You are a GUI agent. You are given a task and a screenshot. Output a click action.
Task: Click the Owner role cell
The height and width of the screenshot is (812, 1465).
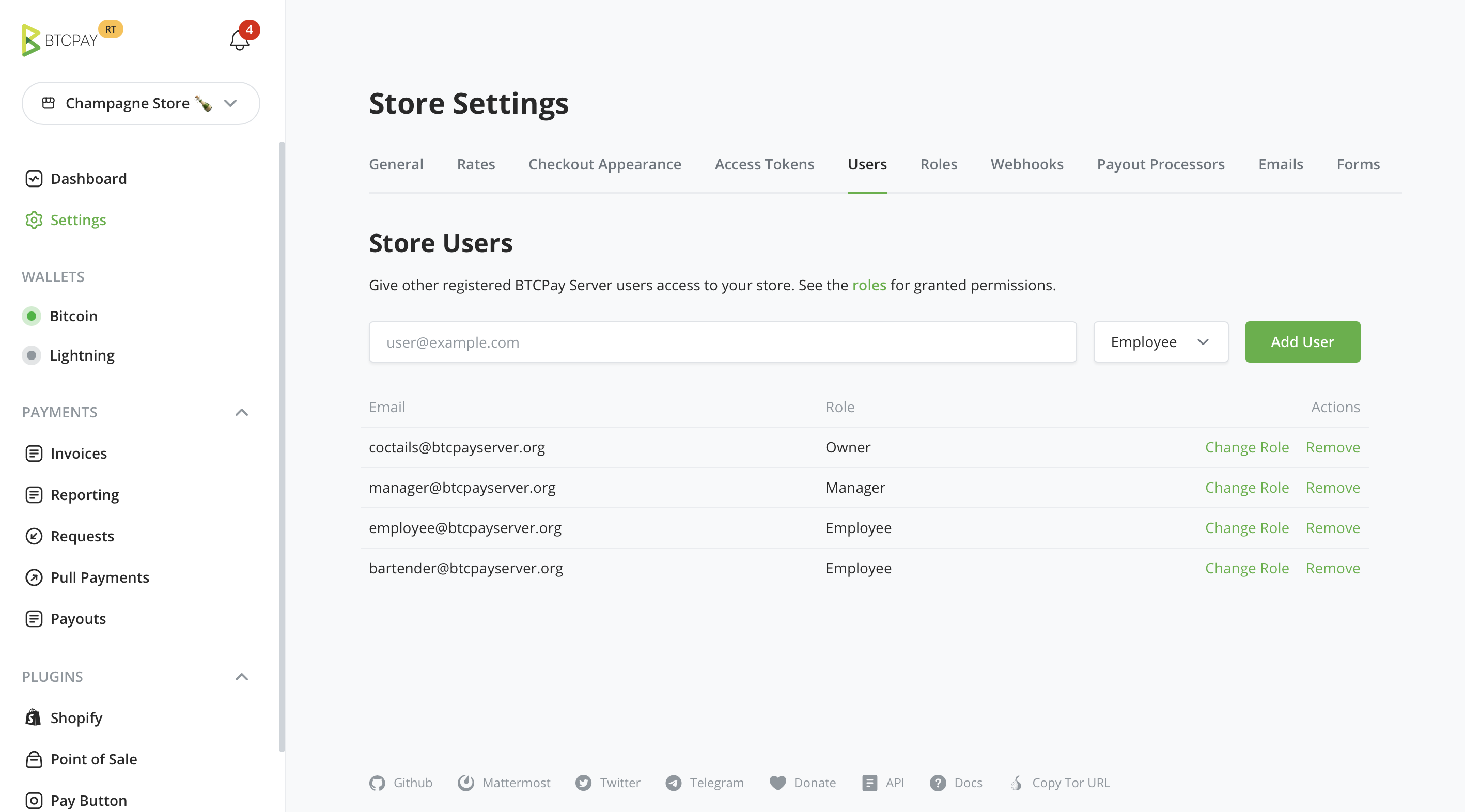[848, 447]
